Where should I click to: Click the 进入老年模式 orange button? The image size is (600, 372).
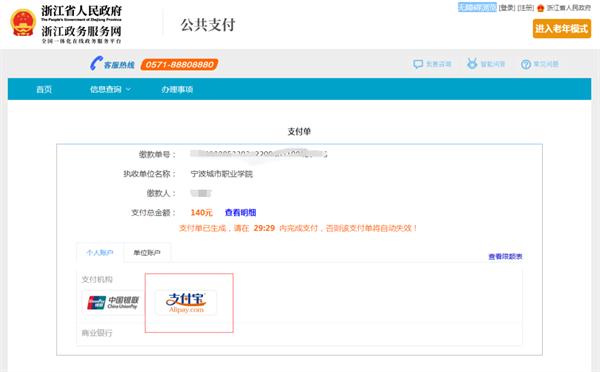[562, 29]
